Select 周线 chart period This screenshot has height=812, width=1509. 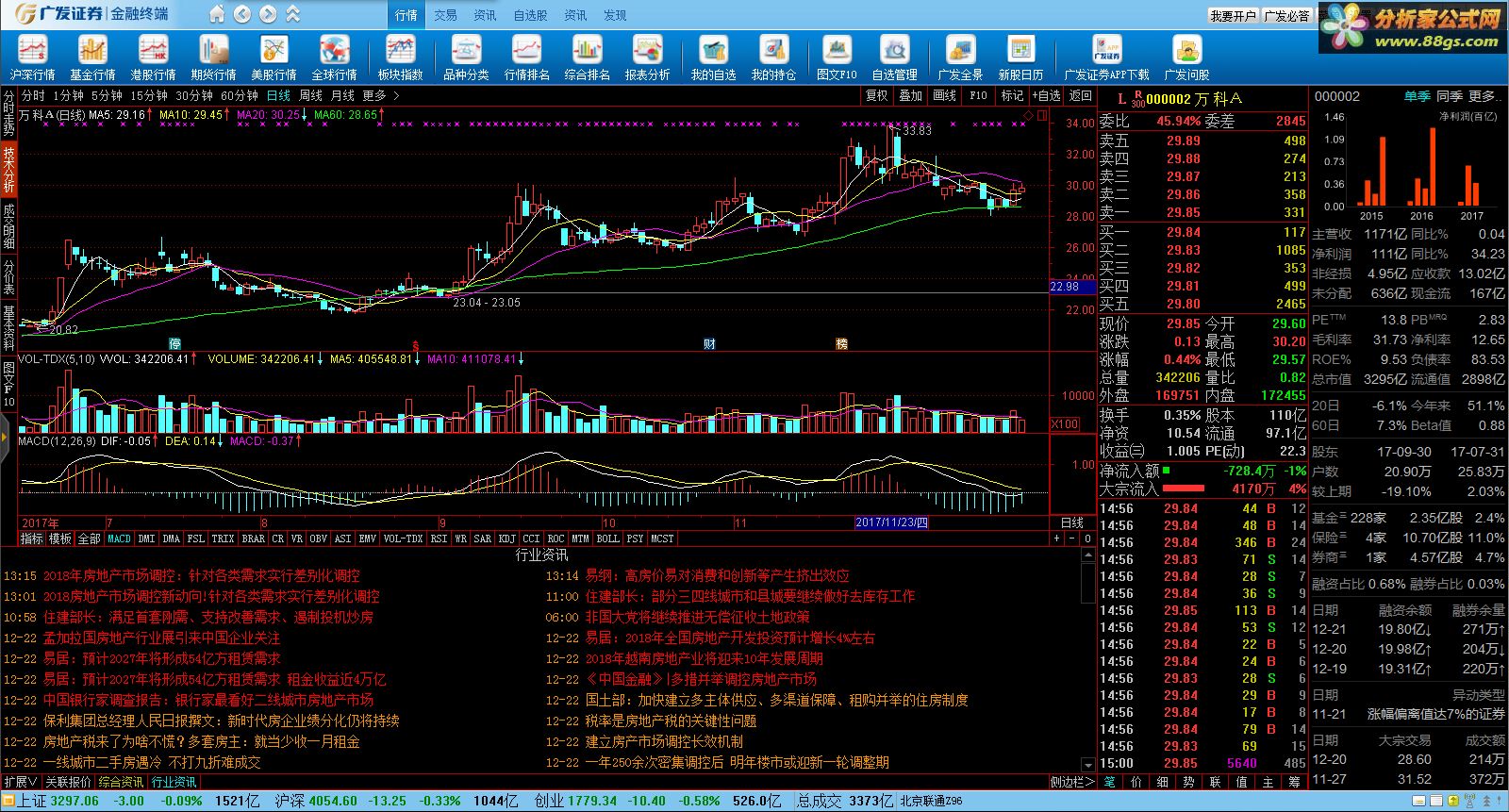pyautogui.click(x=310, y=95)
